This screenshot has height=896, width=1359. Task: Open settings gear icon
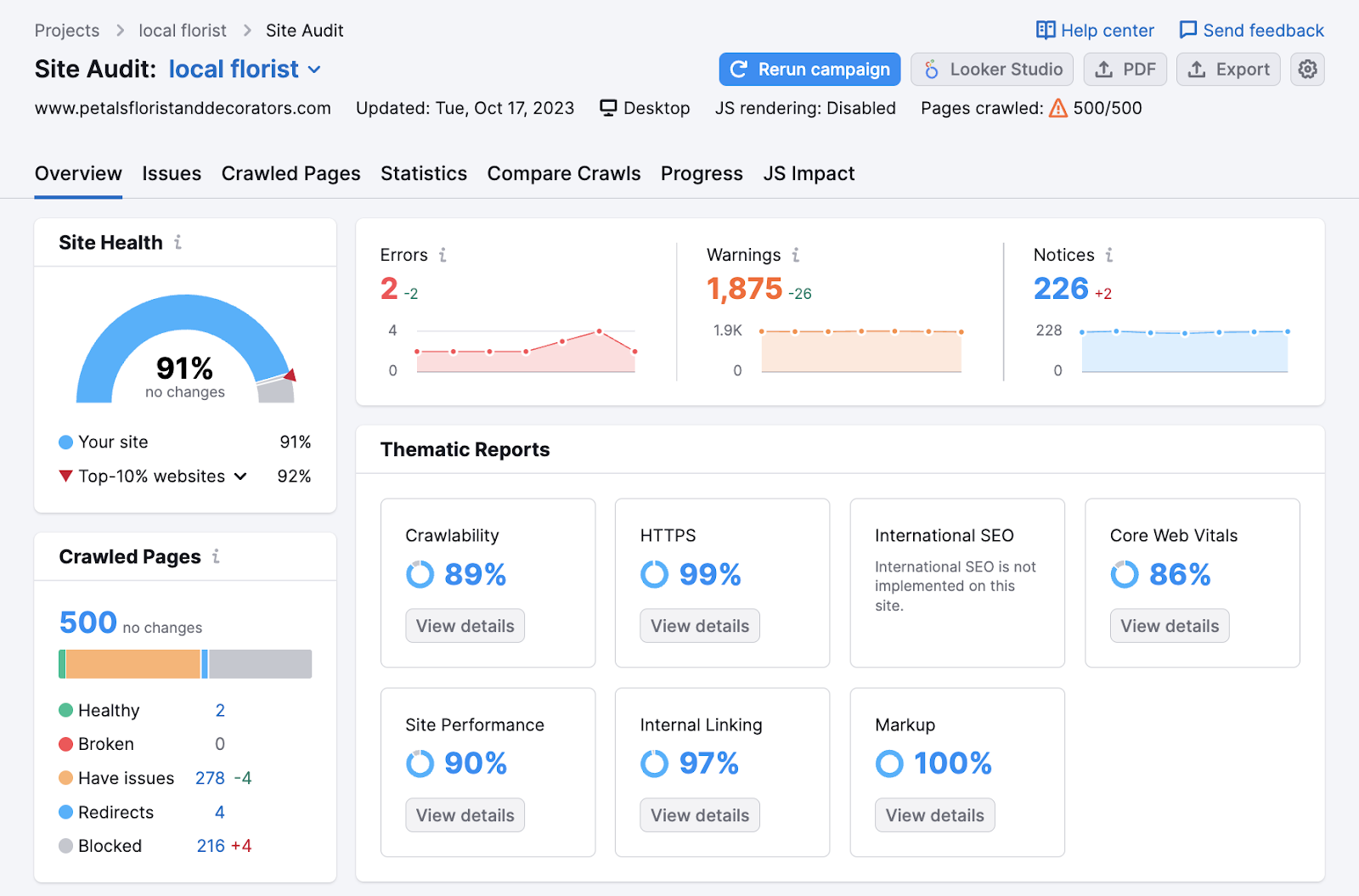1307,69
